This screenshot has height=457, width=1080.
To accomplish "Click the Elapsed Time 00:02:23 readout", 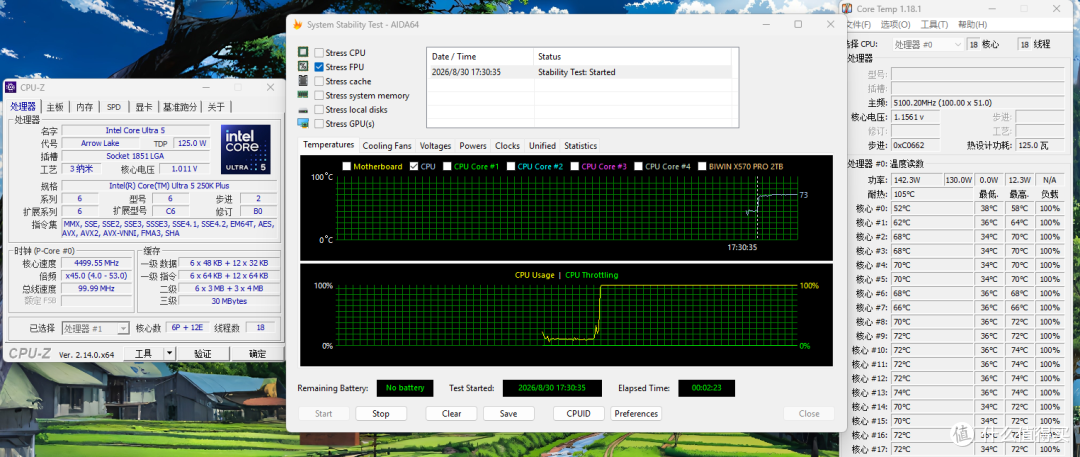I will pos(707,388).
